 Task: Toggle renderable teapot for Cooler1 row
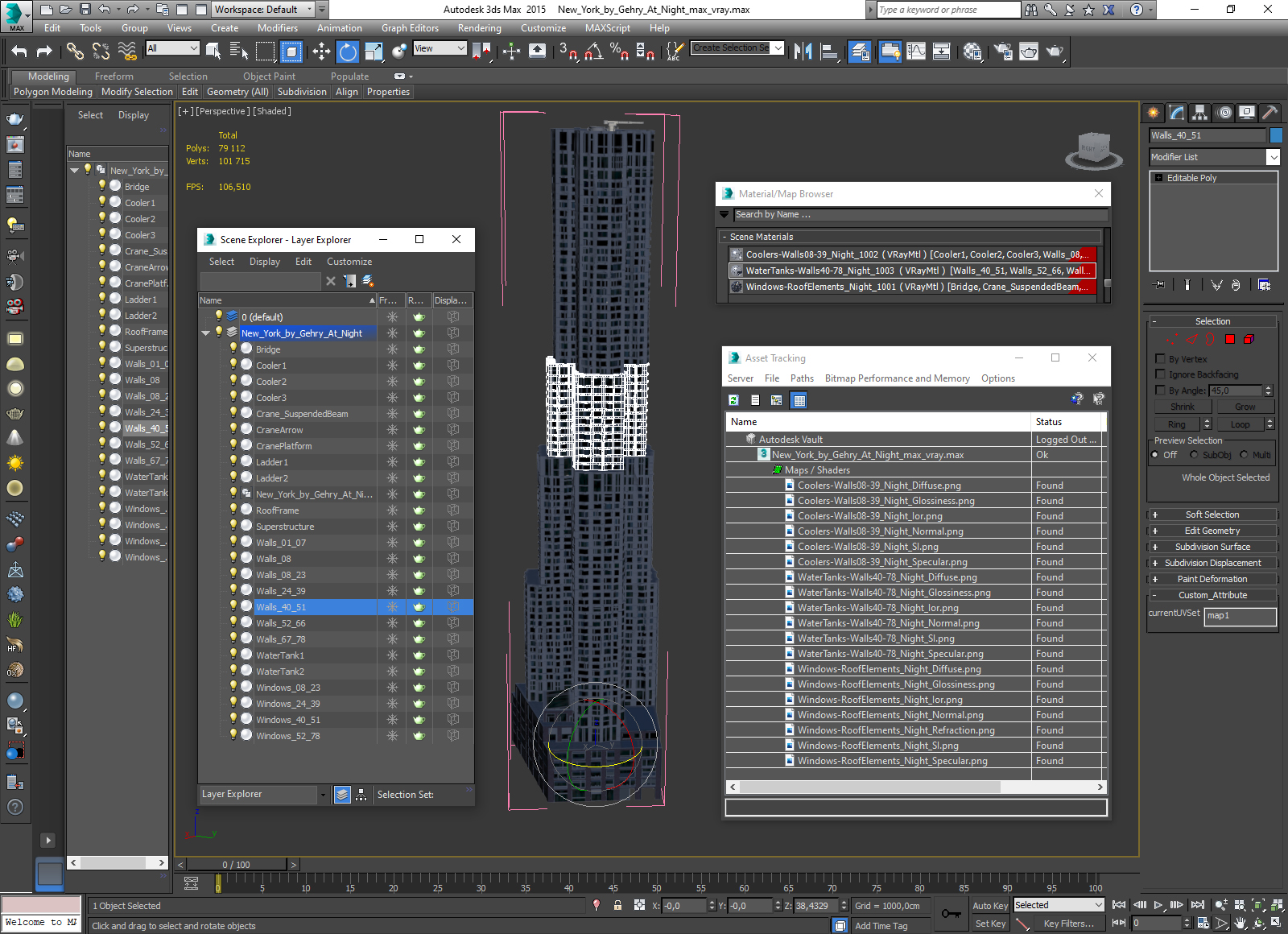(x=419, y=366)
